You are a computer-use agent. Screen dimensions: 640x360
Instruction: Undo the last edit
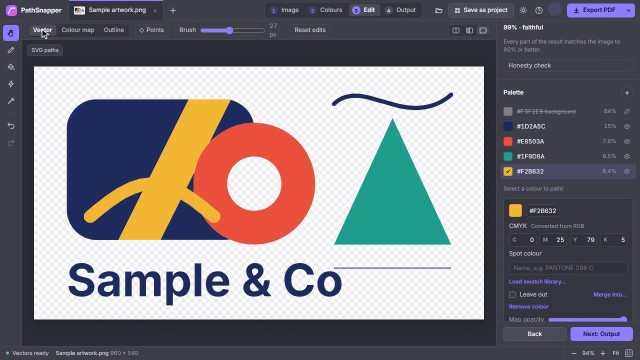coord(11,126)
